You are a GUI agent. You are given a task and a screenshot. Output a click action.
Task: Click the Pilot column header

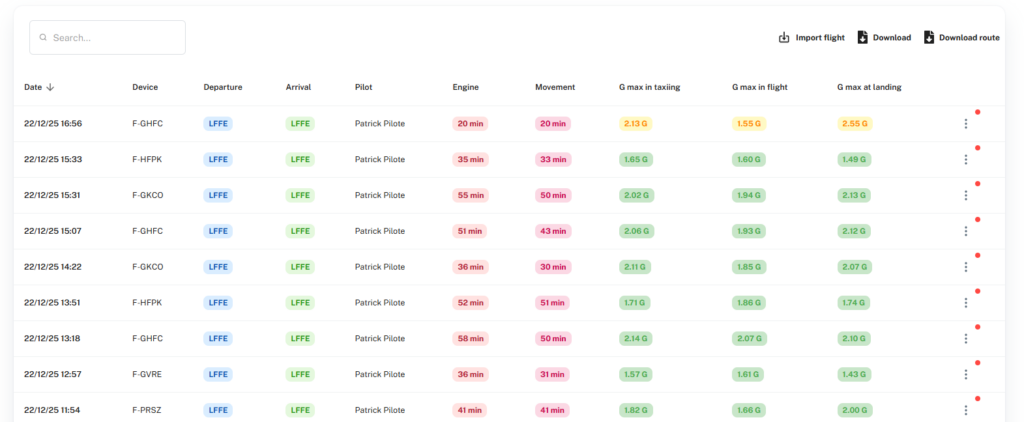364,87
